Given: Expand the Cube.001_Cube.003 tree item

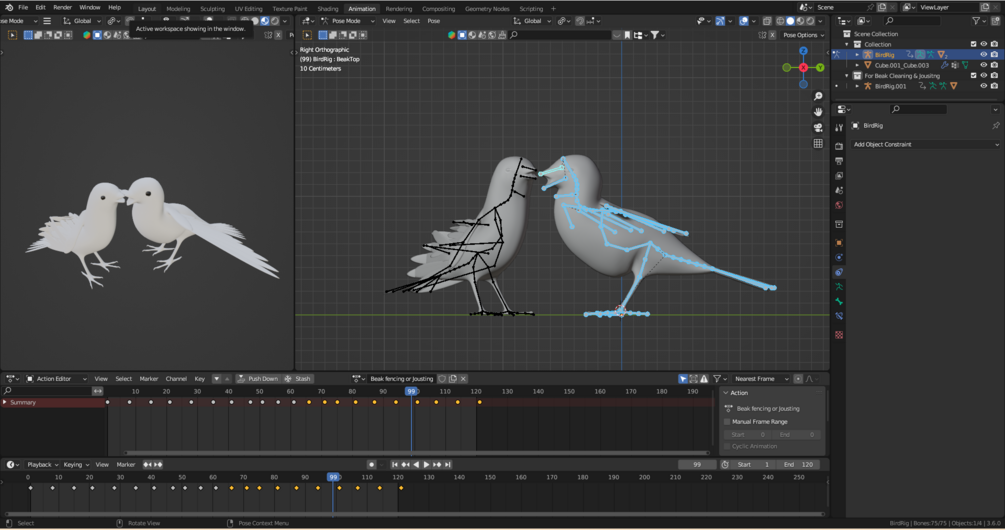Looking at the screenshot, I should pyautogui.click(x=857, y=65).
